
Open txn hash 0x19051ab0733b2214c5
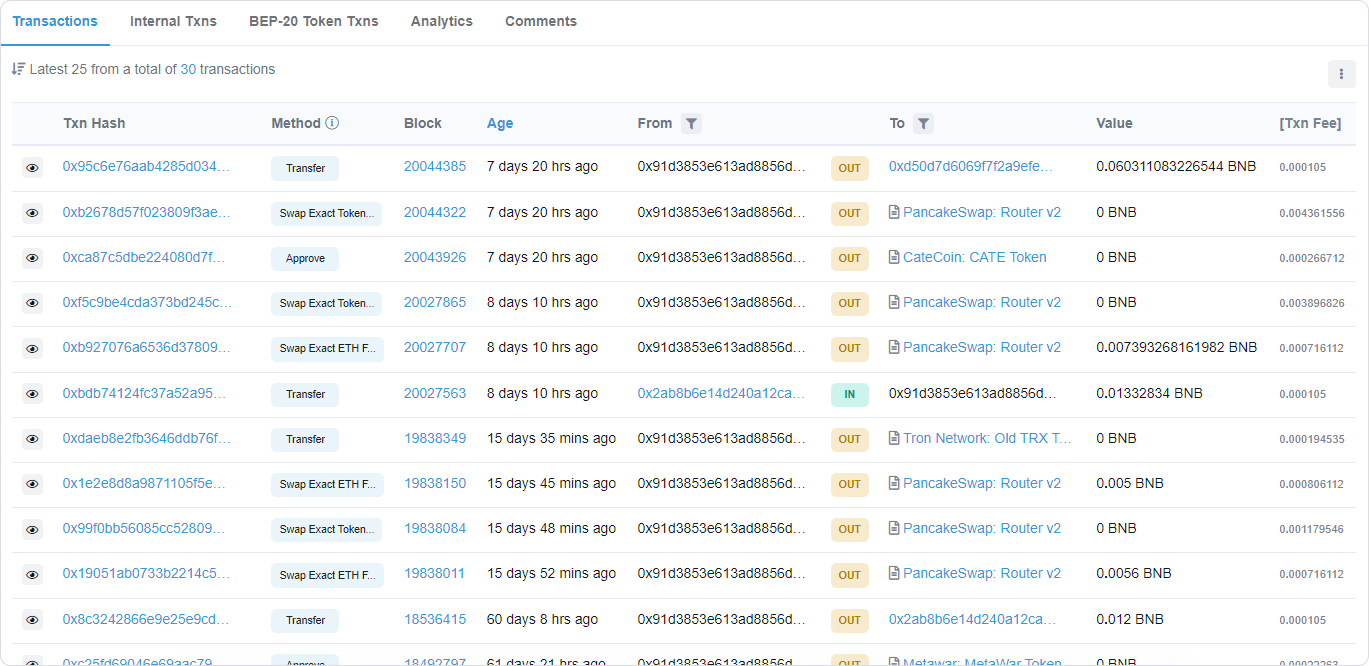[x=146, y=573]
